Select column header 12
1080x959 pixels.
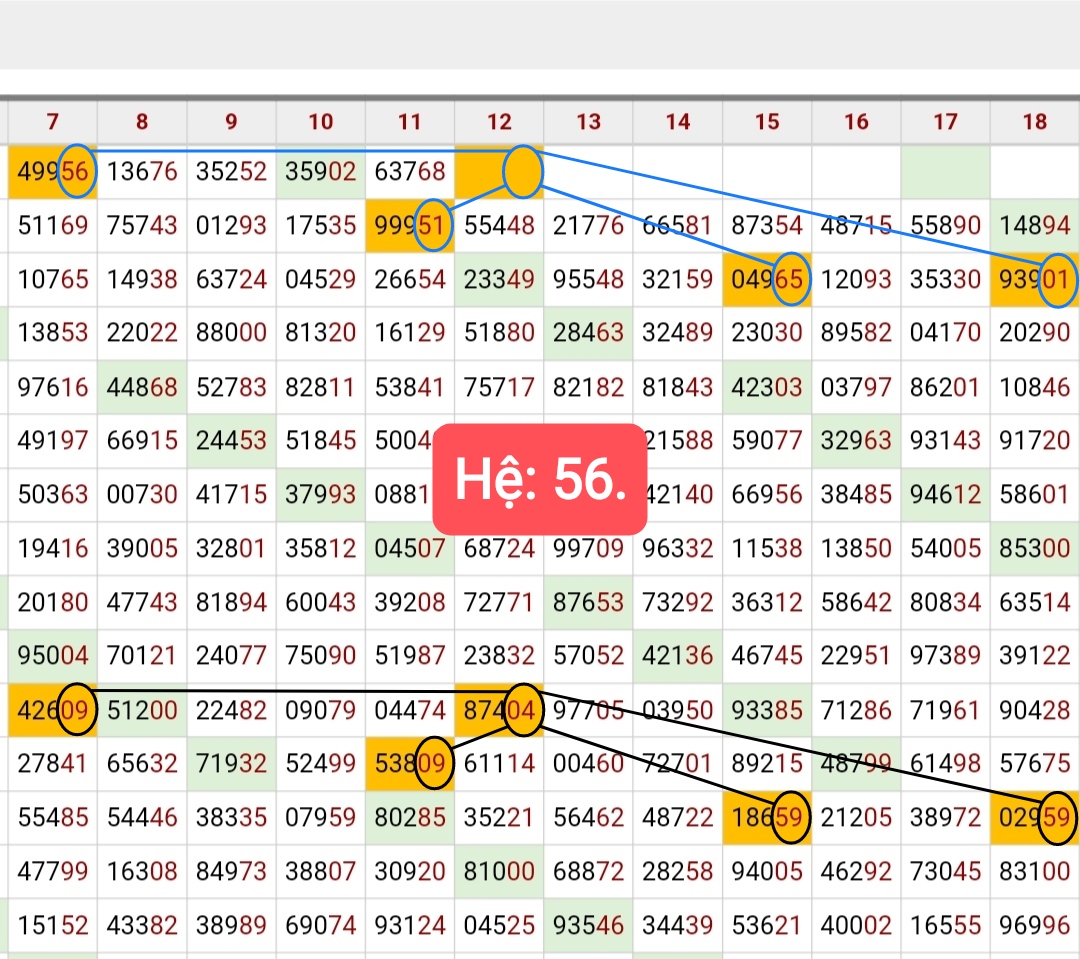pos(499,122)
